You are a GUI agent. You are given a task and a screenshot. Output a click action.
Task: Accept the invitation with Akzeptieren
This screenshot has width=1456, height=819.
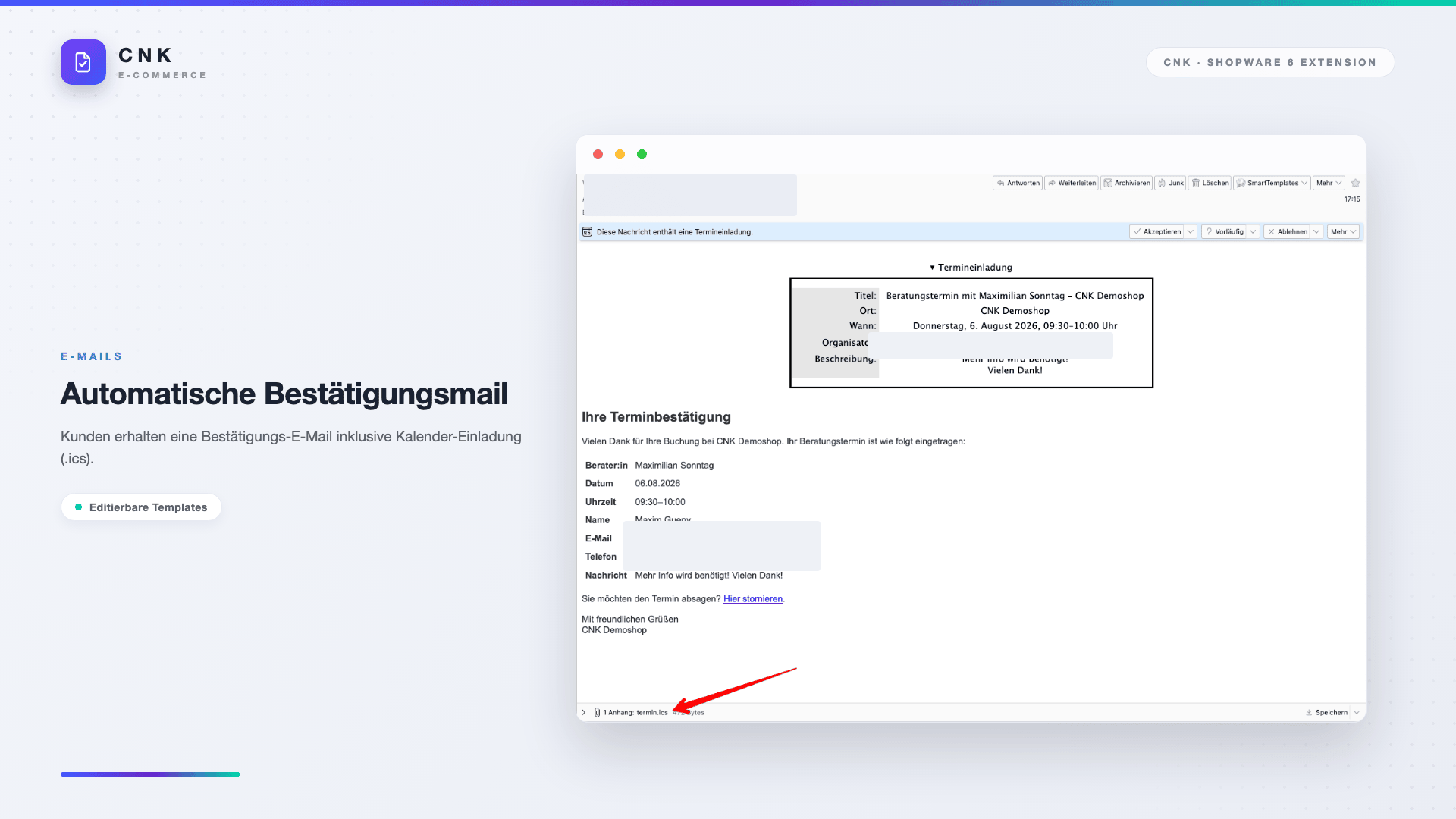(1156, 232)
